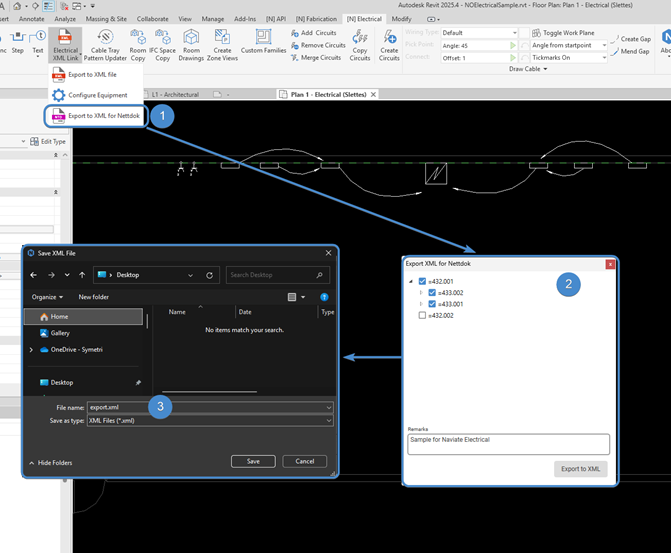Go back in Save XML File dialog
This screenshot has height=553, width=671.
click(33, 275)
